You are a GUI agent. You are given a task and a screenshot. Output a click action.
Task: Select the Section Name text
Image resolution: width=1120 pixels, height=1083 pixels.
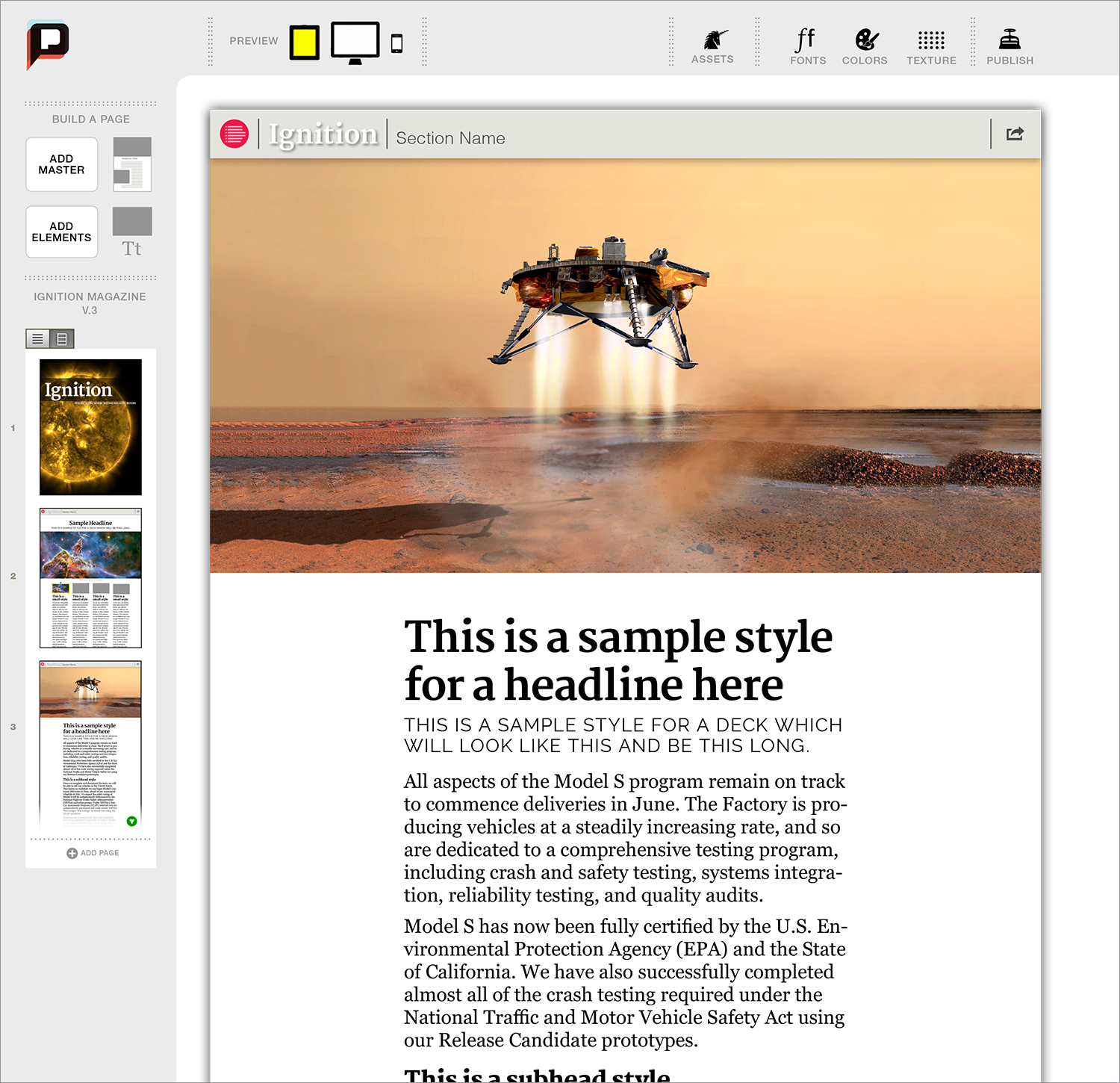click(451, 138)
